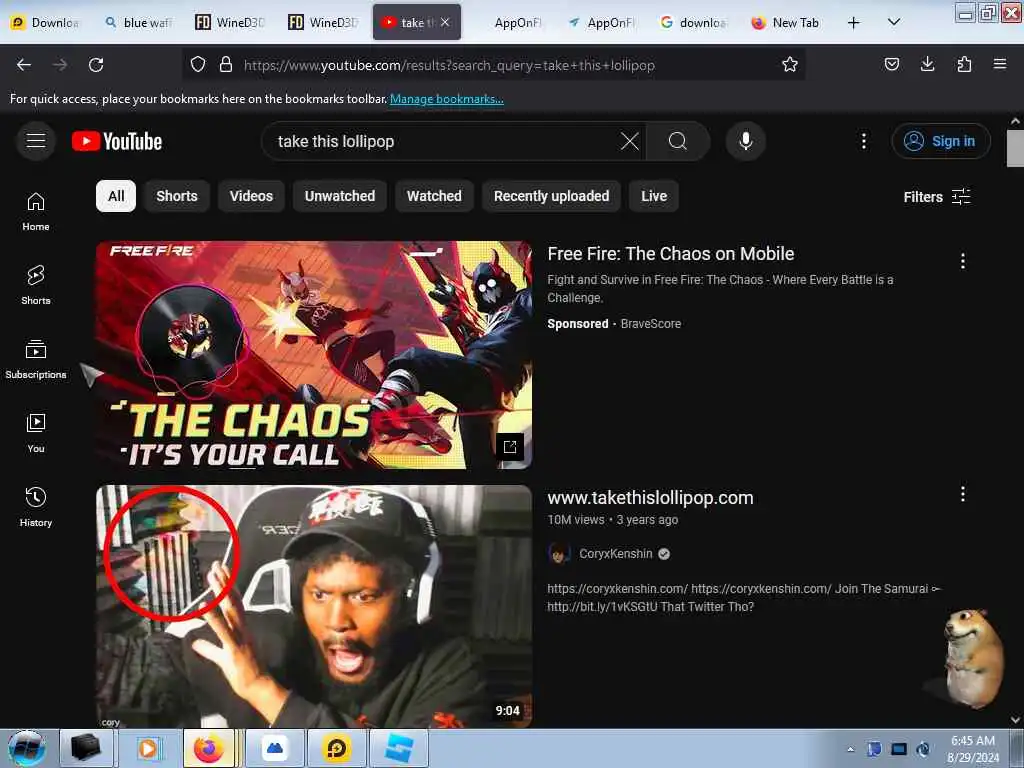The image size is (1024, 768).
Task: Open the media player taskbar icon
Action: point(148,748)
